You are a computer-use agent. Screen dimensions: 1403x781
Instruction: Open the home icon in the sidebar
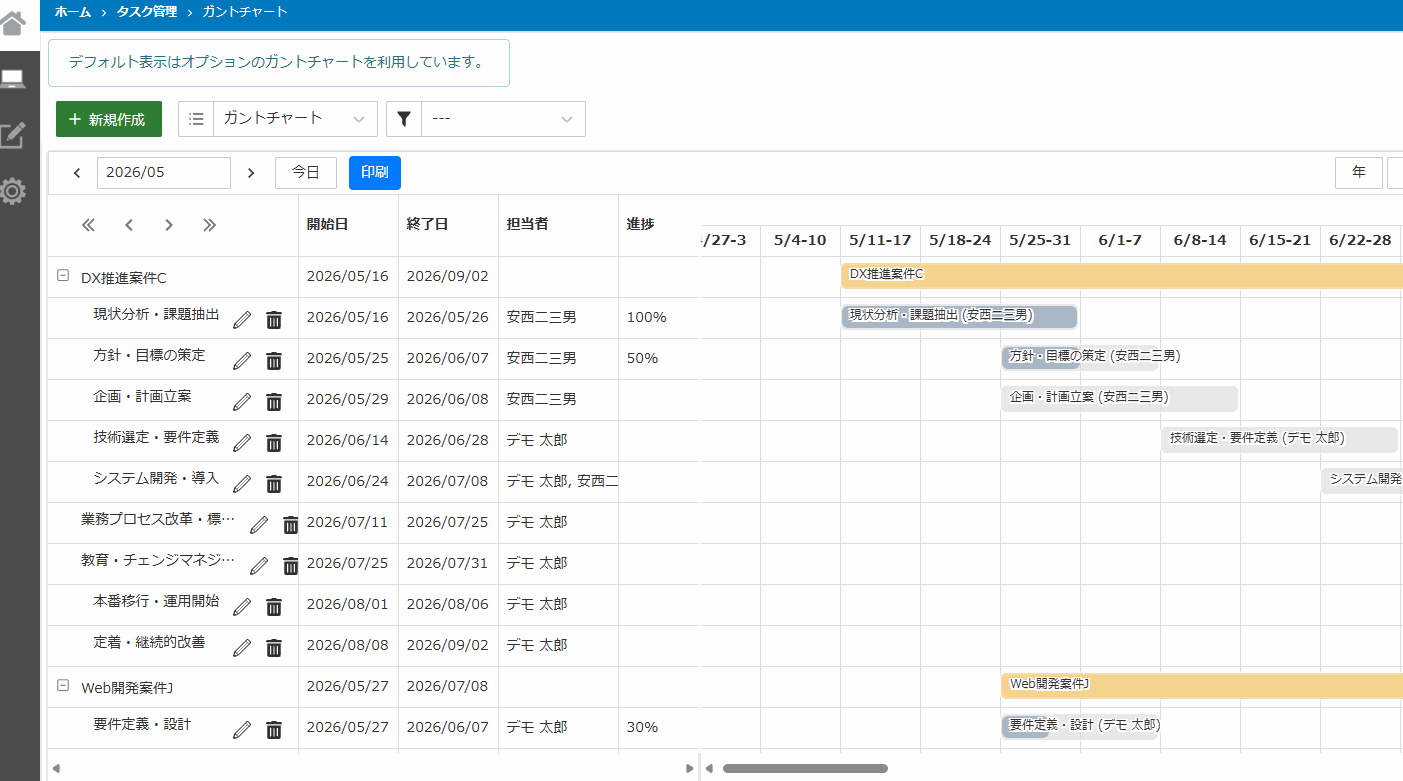(x=12, y=21)
